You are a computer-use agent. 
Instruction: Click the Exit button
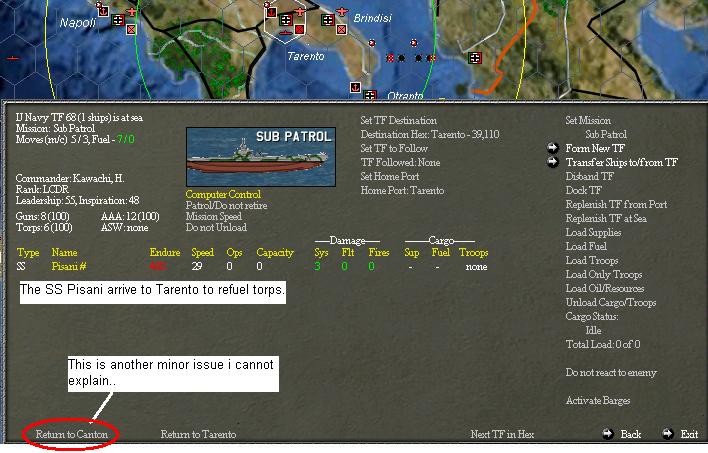tap(689, 434)
